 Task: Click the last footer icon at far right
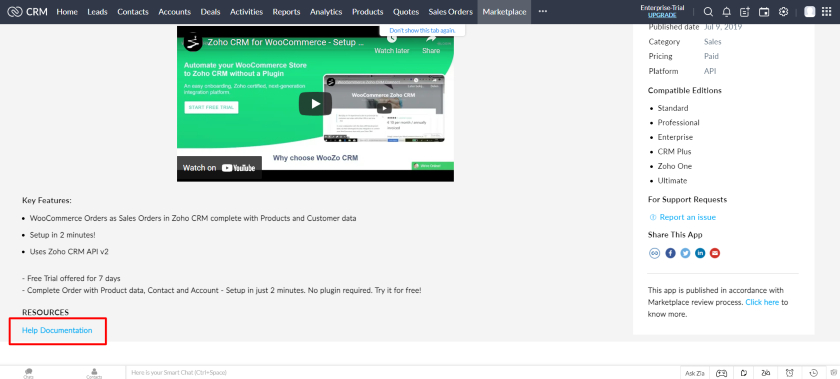(x=834, y=373)
